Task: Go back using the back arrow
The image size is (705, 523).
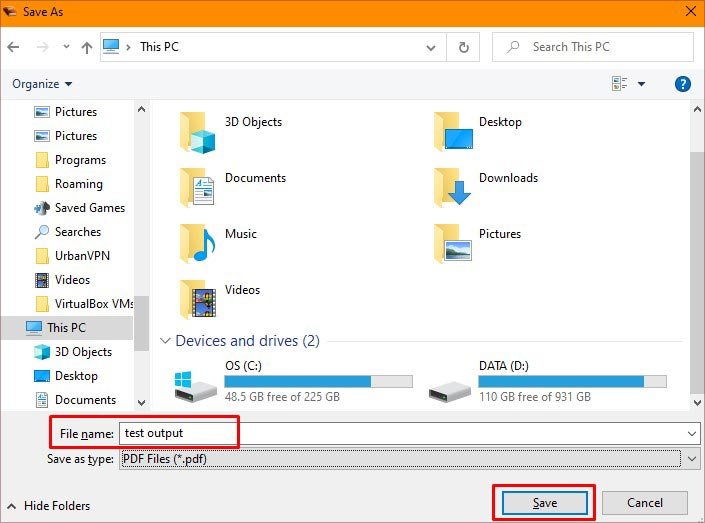Action: pyautogui.click(x=13, y=47)
